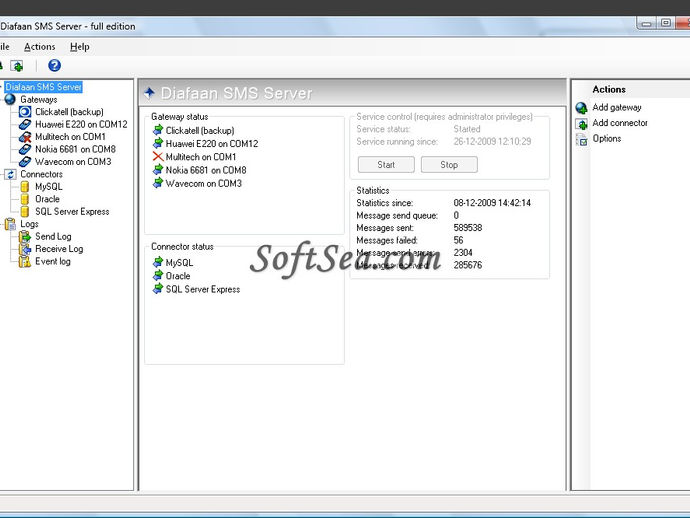The height and width of the screenshot is (518, 690).
Task: Click Add connector action link
Action: [x=620, y=123]
